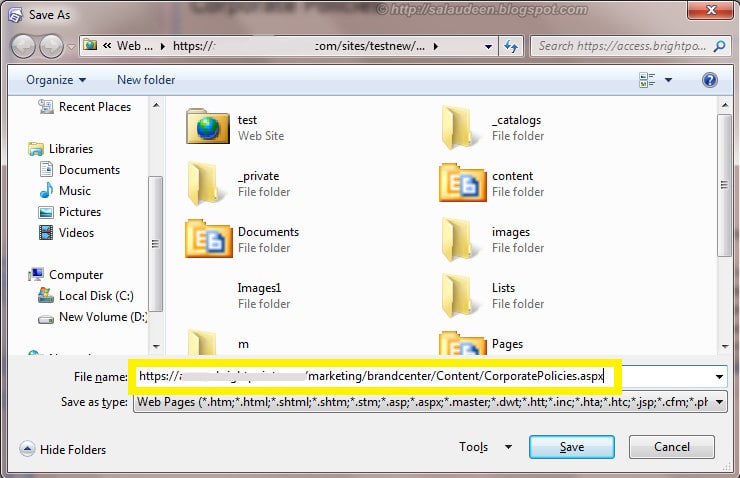Click navigation pane scroll up arrow
This screenshot has height=478, width=740.
pos(156,105)
